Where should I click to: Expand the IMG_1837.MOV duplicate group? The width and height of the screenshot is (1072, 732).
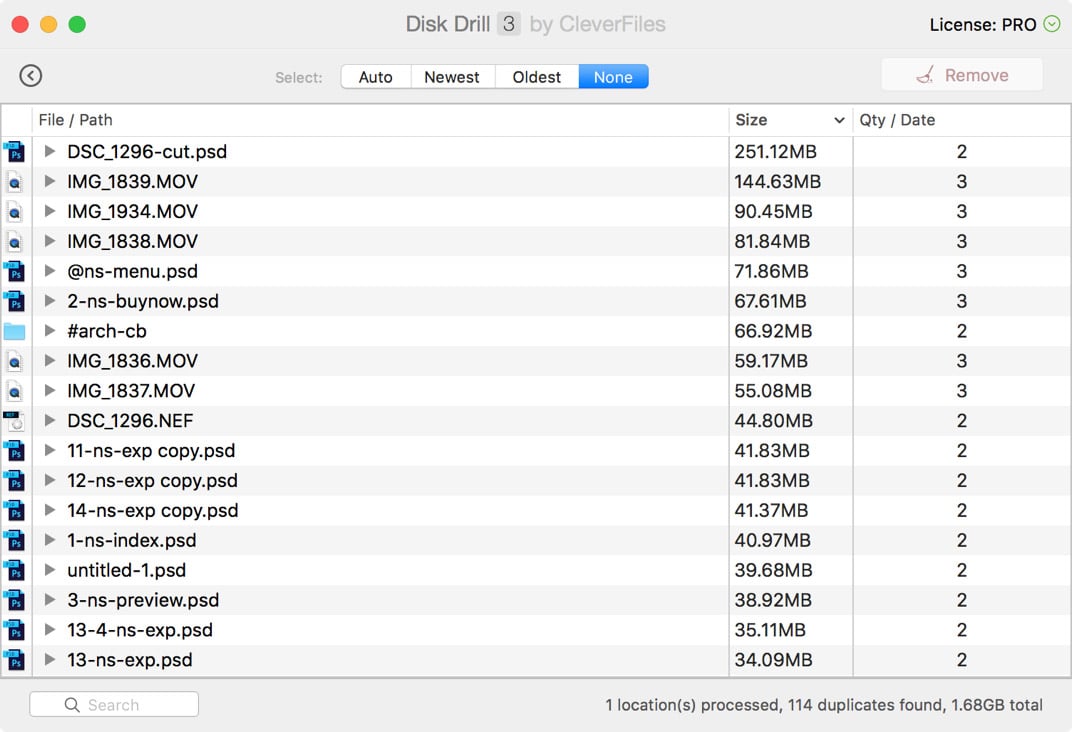[x=49, y=390]
